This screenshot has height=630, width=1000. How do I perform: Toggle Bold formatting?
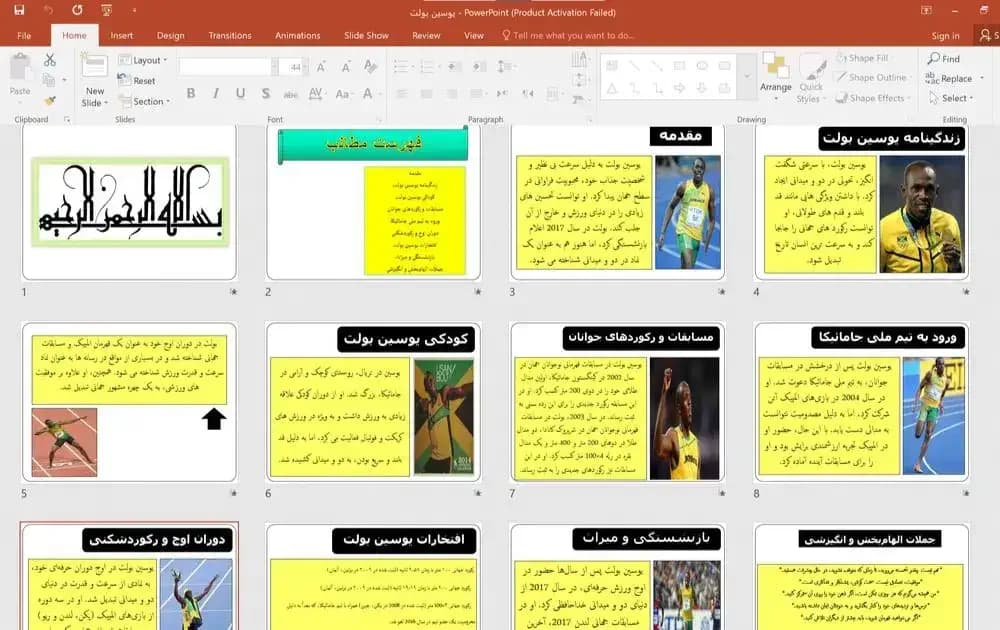tap(191, 94)
